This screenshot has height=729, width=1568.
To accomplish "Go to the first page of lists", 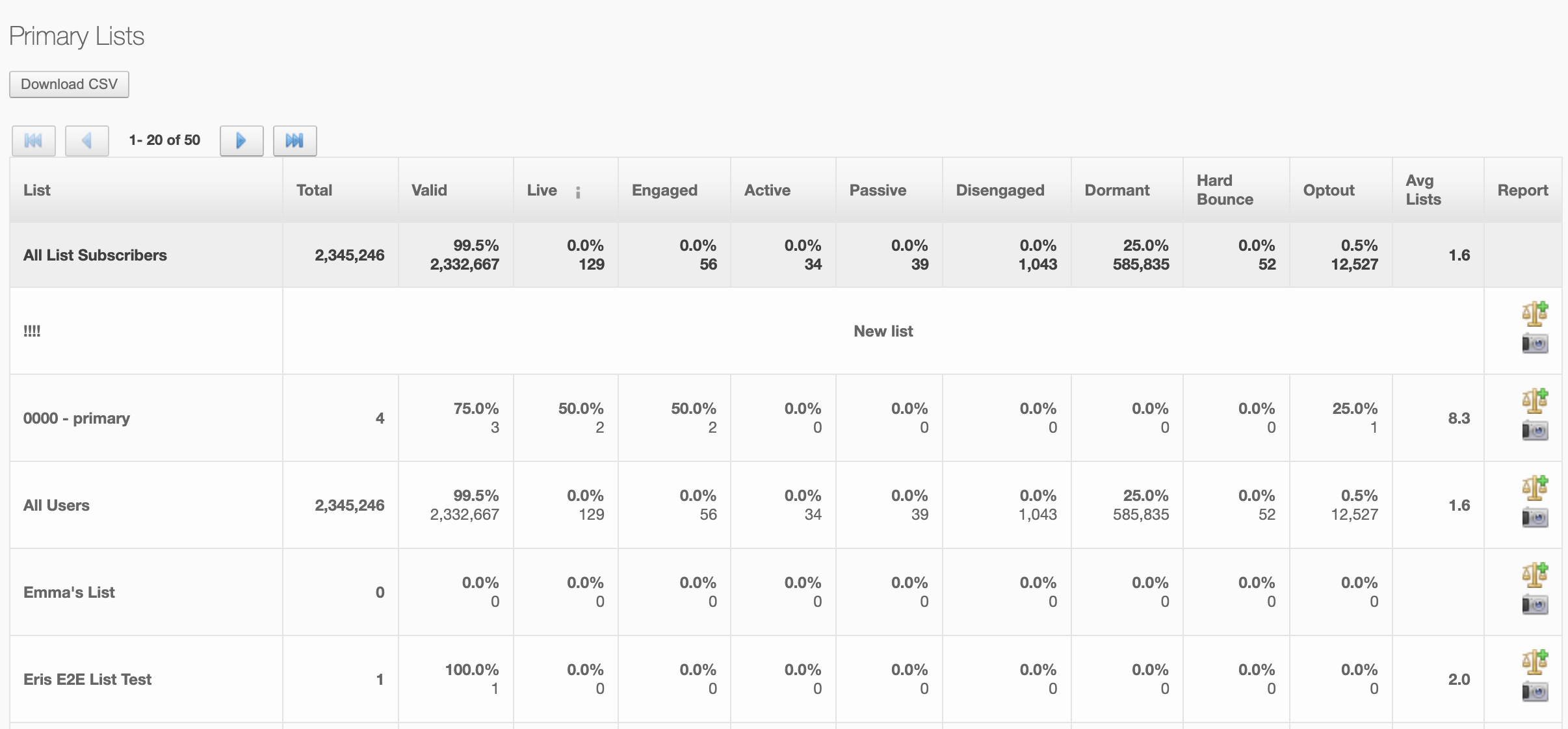I will coord(33,140).
